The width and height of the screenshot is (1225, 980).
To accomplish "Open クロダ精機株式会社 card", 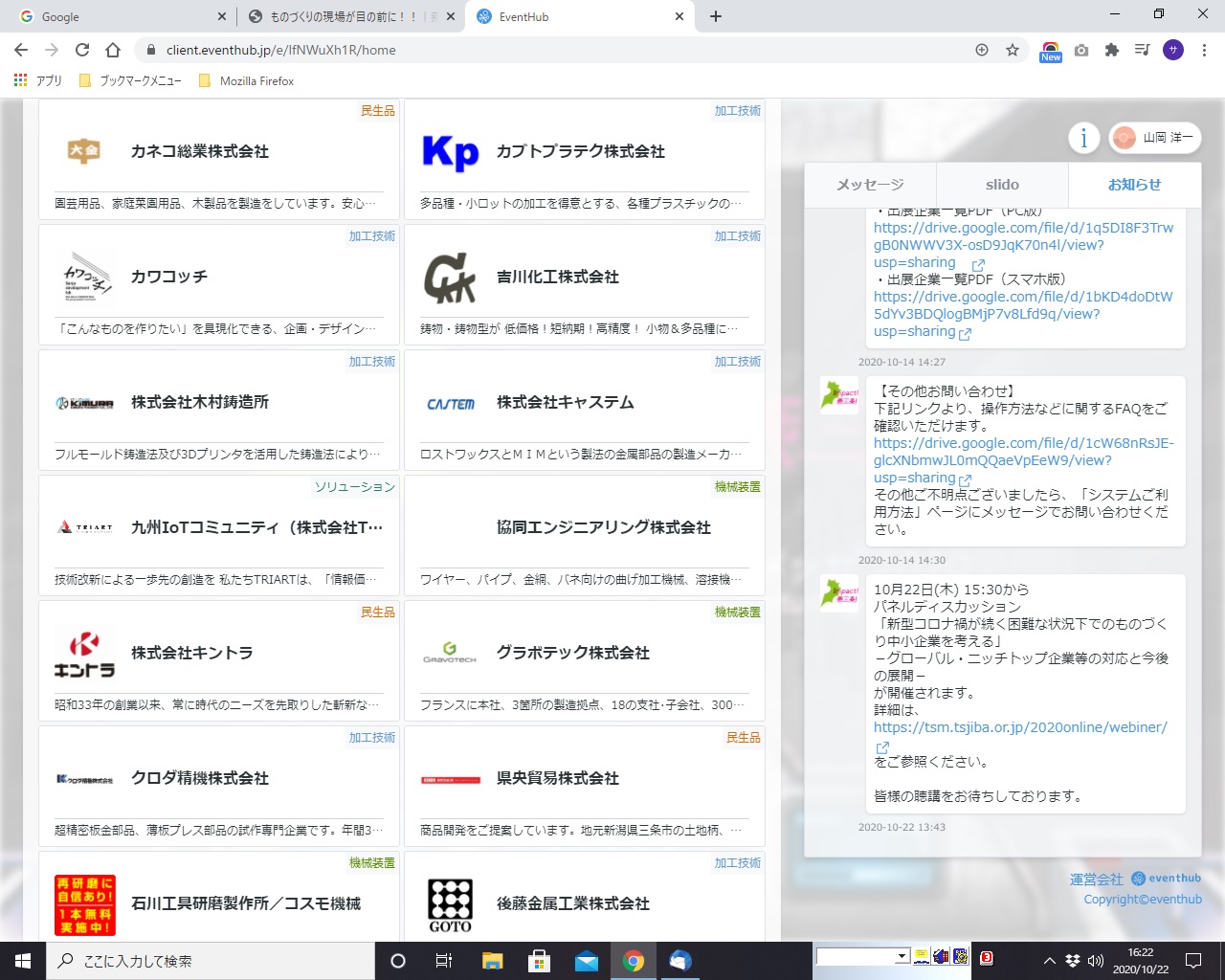I will pyautogui.click(x=219, y=787).
